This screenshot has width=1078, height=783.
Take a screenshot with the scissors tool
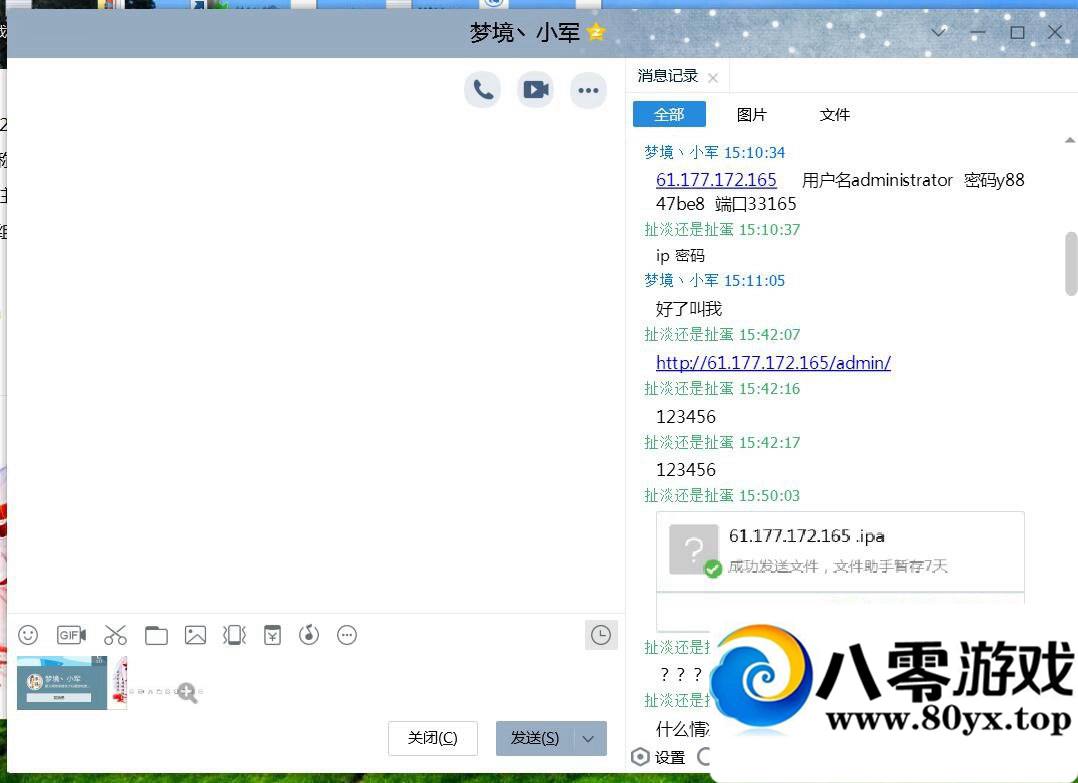(x=115, y=635)
